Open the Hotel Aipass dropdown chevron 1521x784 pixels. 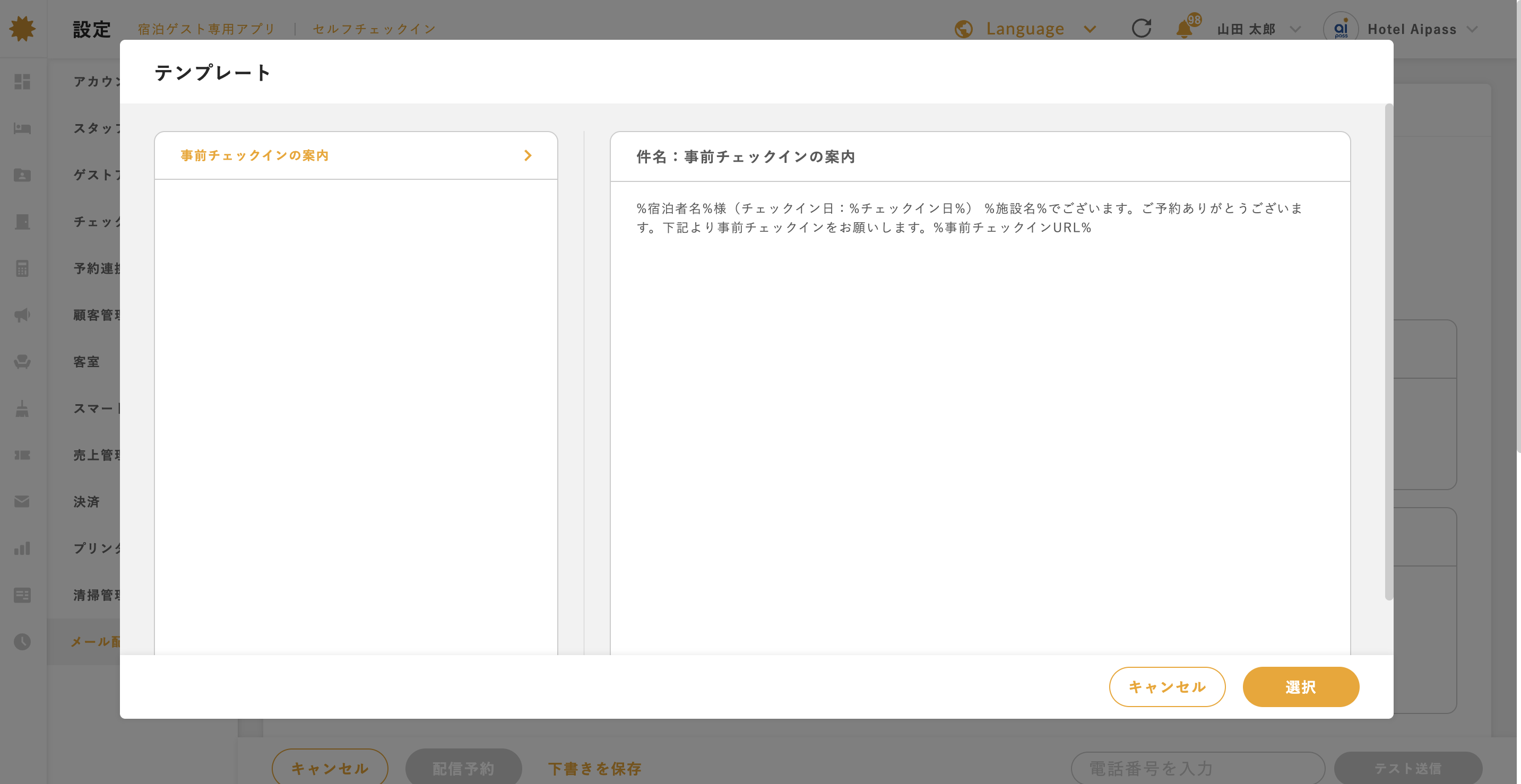(x=1473, y=29)
